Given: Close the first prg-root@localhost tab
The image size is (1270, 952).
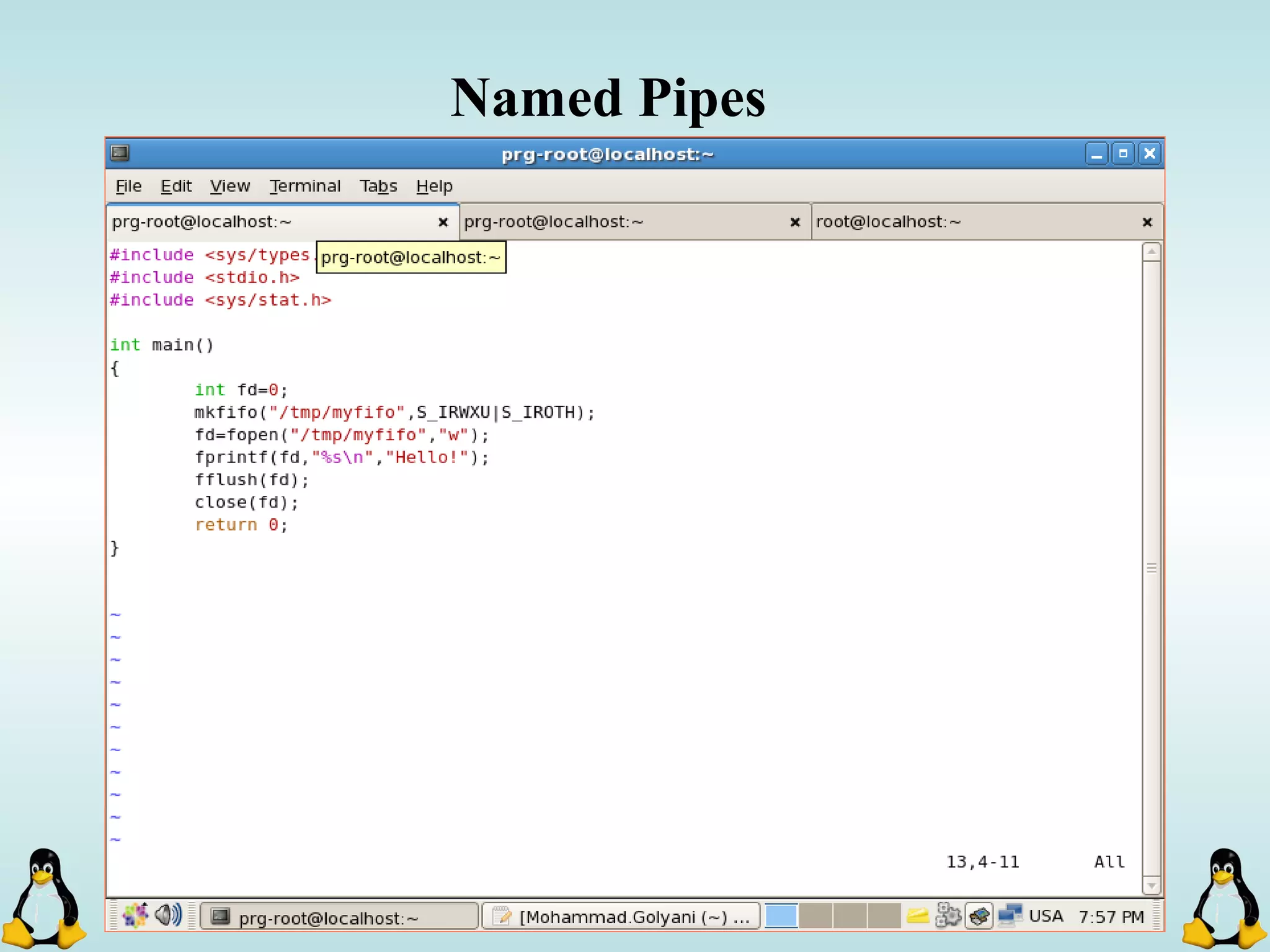Looking at the screenshot, I should point(443,222).
